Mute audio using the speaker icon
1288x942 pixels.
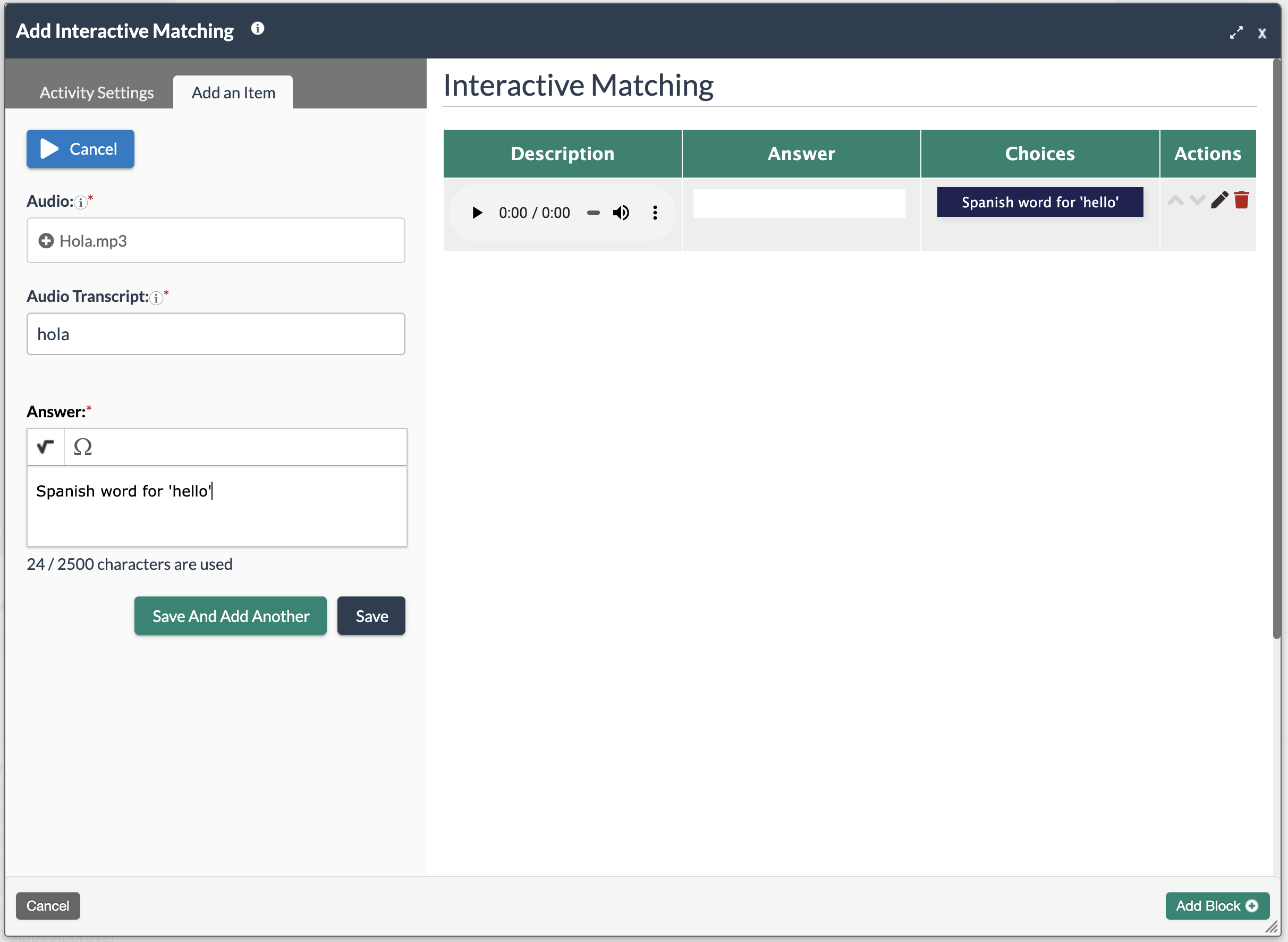pos(621,213)
